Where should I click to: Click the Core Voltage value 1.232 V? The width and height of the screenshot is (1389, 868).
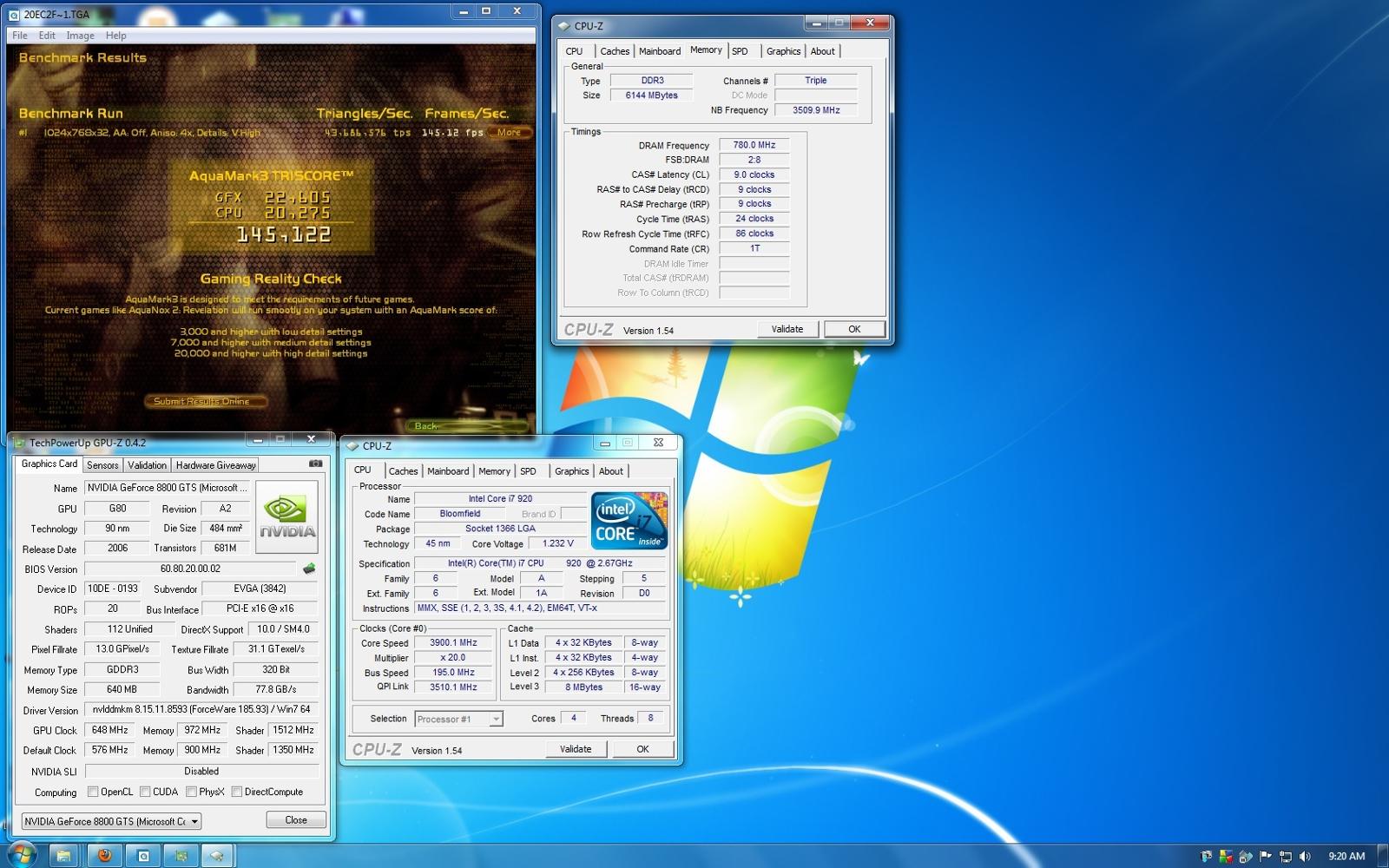[x=557, y=543]
